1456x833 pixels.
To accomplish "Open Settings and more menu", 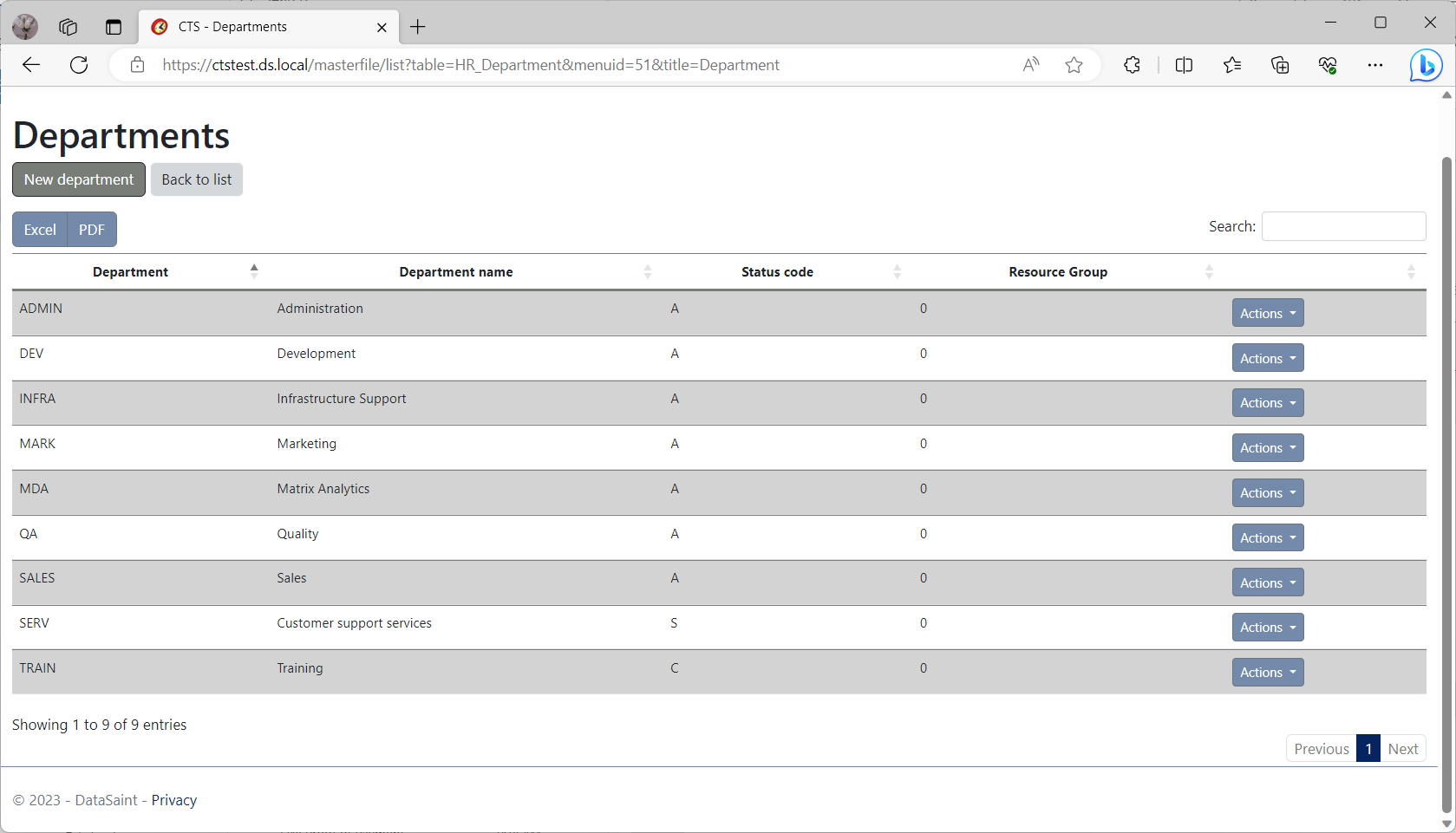I will pos(1375,65).
